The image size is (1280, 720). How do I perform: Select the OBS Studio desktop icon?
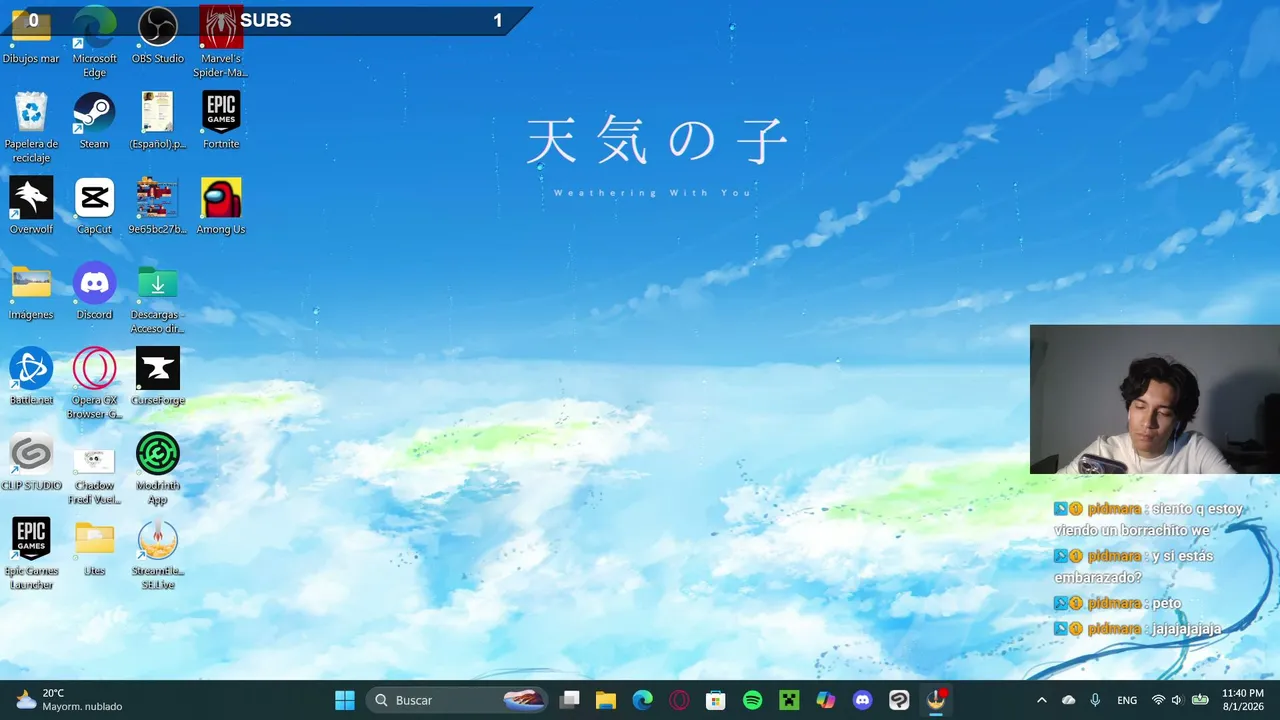tap(157, 36)
